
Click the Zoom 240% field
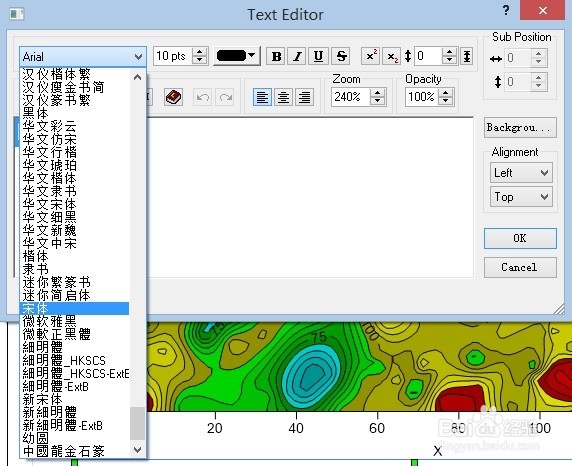pyautogui.click(x=351, y=97)
